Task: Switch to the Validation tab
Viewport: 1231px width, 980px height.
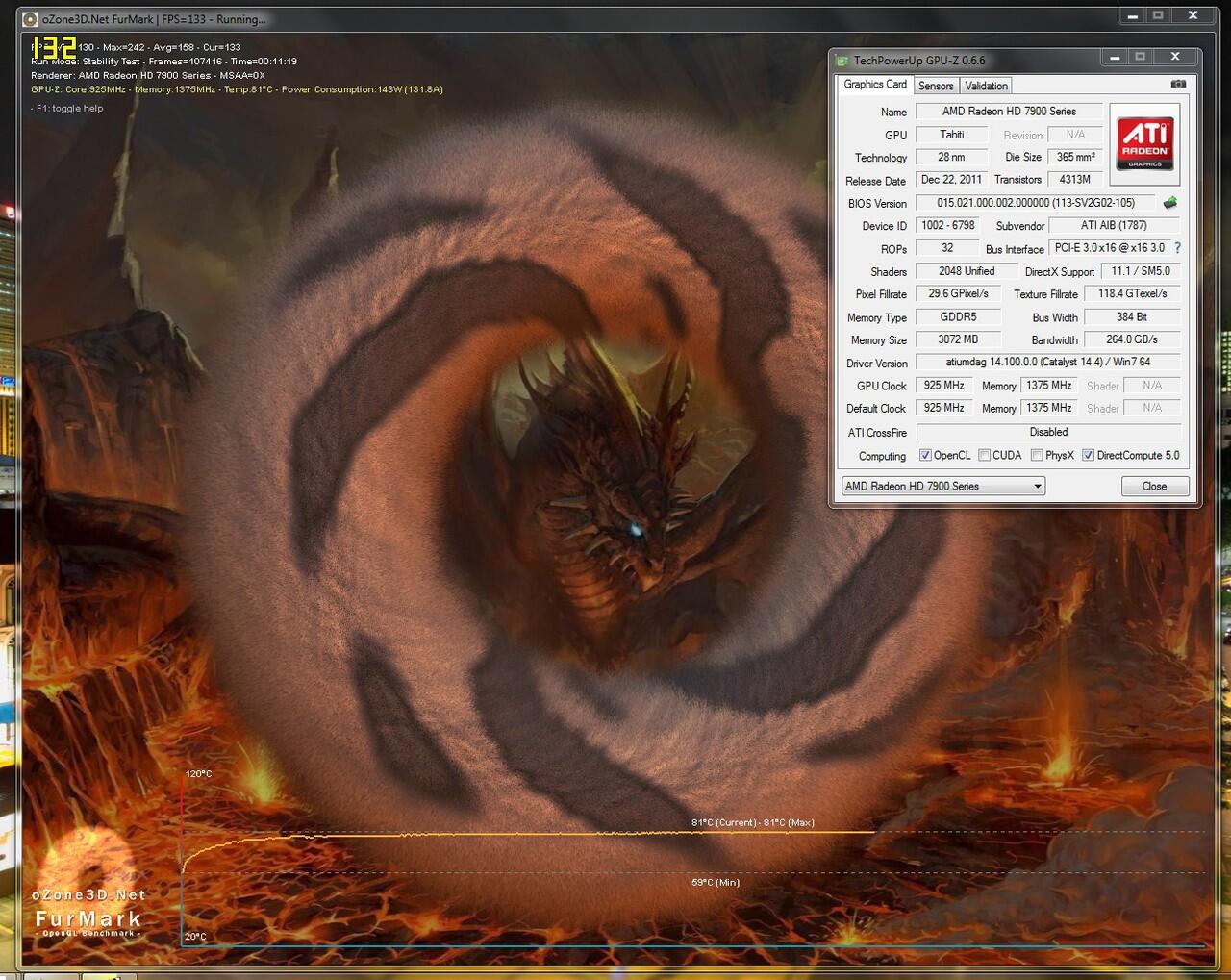Action: tap(986, 86)
